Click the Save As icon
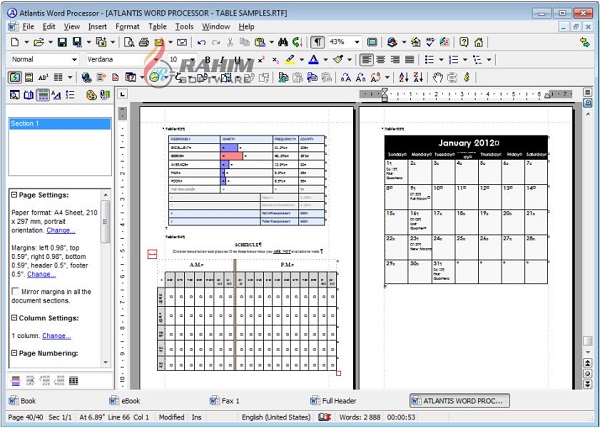600x428 pixels. [x=77, y=42]
